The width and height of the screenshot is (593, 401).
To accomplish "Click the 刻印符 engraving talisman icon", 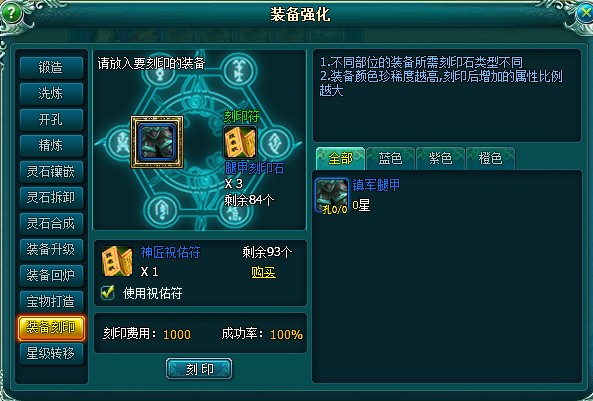I will [240, 142].
